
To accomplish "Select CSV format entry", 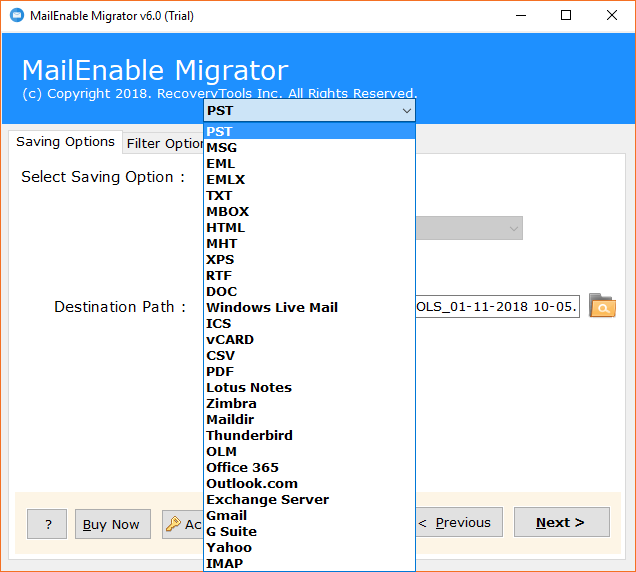I will pos(309,355).
